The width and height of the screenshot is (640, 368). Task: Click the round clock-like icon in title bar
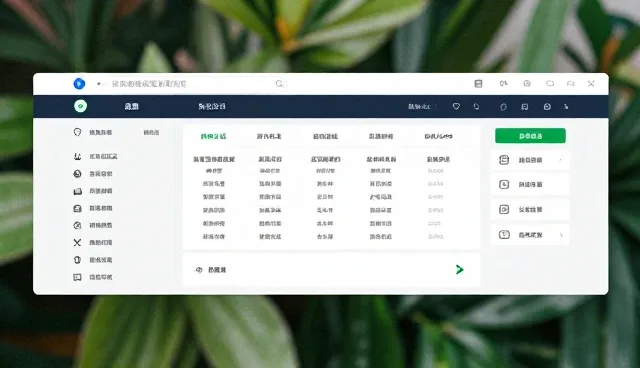[x=527, y=84]
